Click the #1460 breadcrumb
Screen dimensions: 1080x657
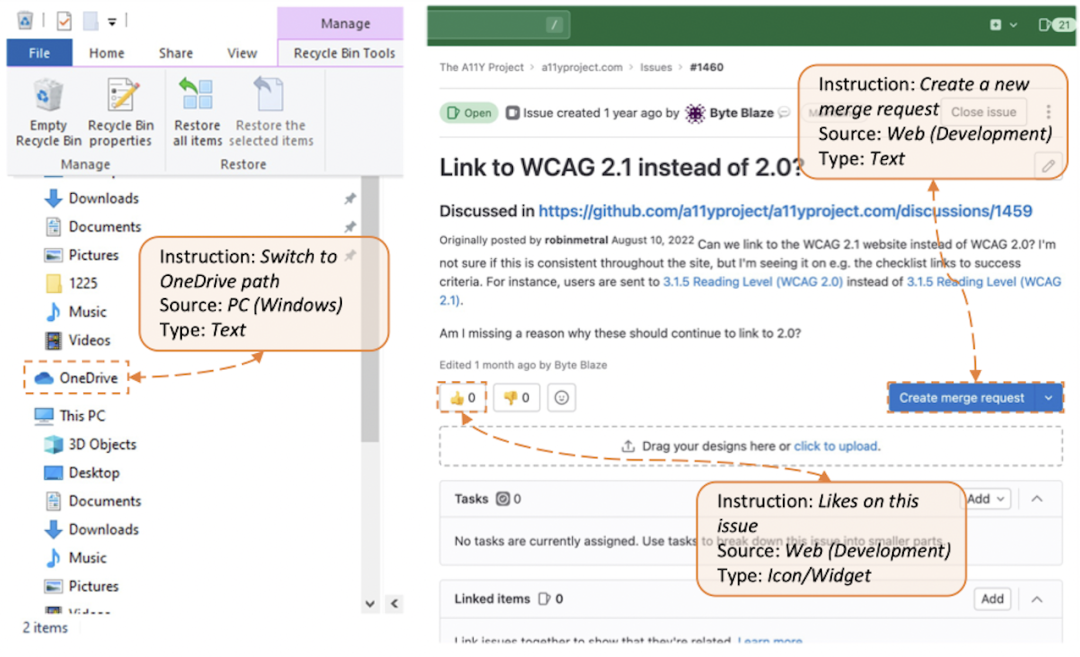pyautogui.click(x=707, y=67)
